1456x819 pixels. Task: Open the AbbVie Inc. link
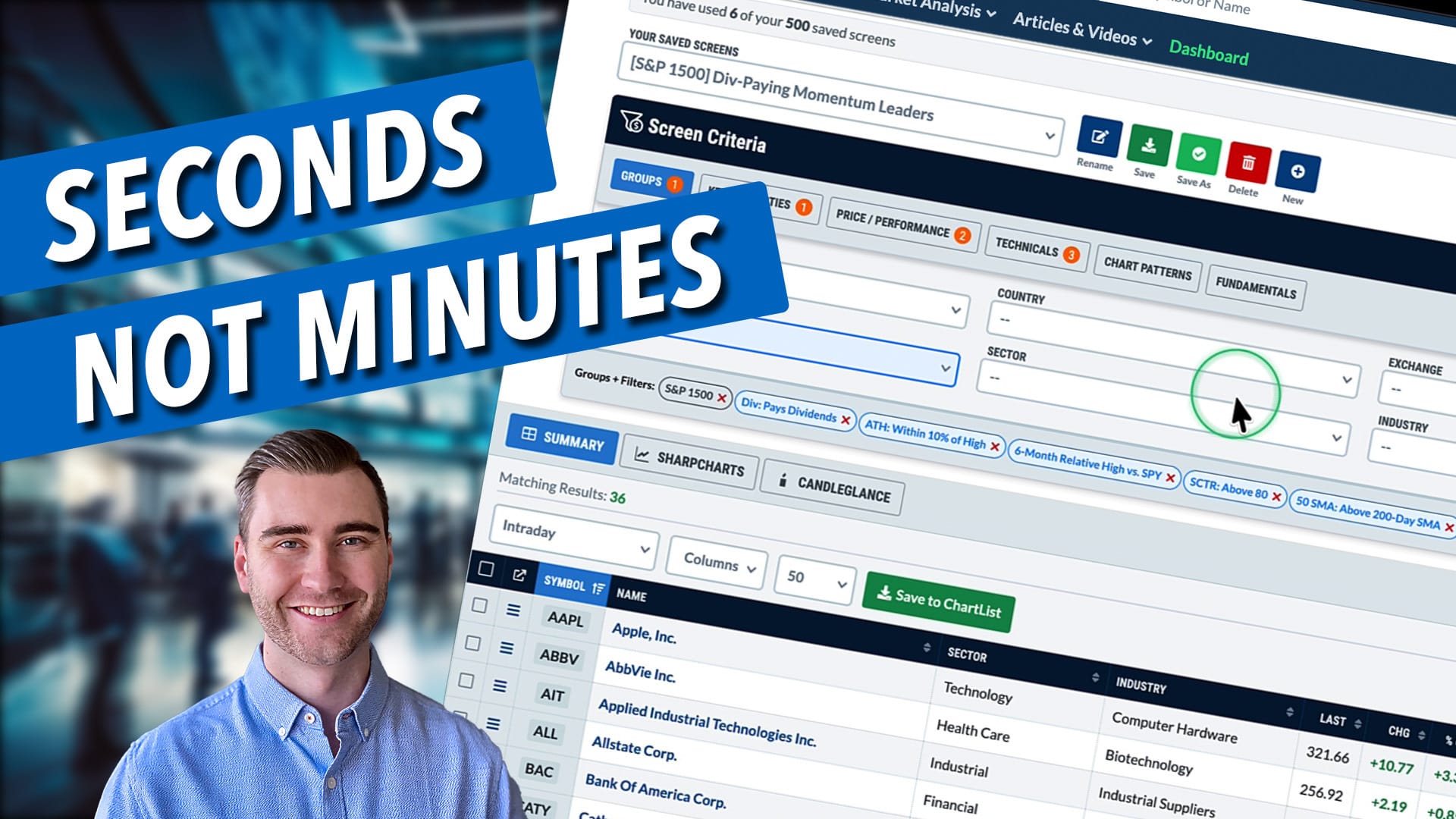(x=639, y=671)
